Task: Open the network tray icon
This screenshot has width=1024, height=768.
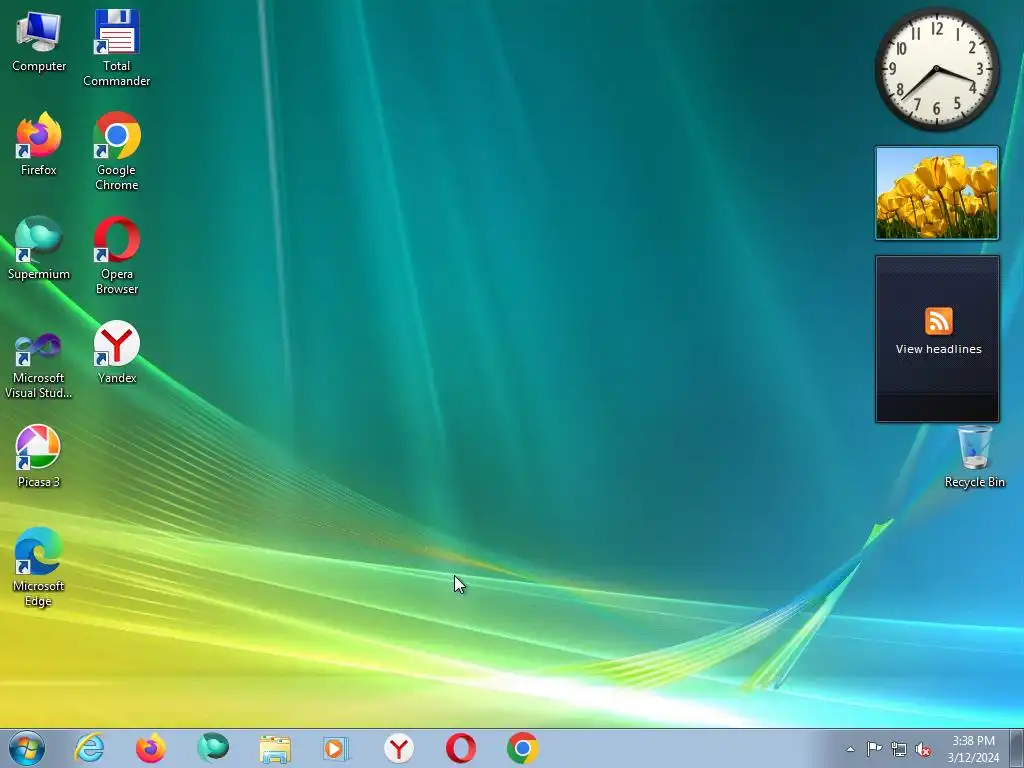Action: [x=899, y=749]
